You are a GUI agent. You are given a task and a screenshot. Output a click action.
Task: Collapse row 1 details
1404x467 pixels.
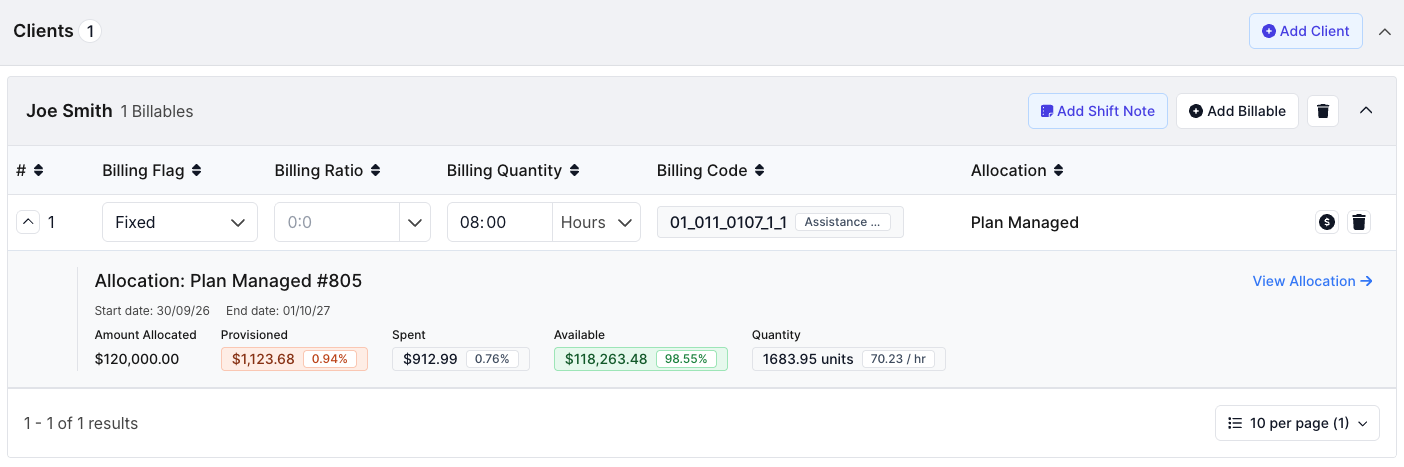tap(28, 222)
